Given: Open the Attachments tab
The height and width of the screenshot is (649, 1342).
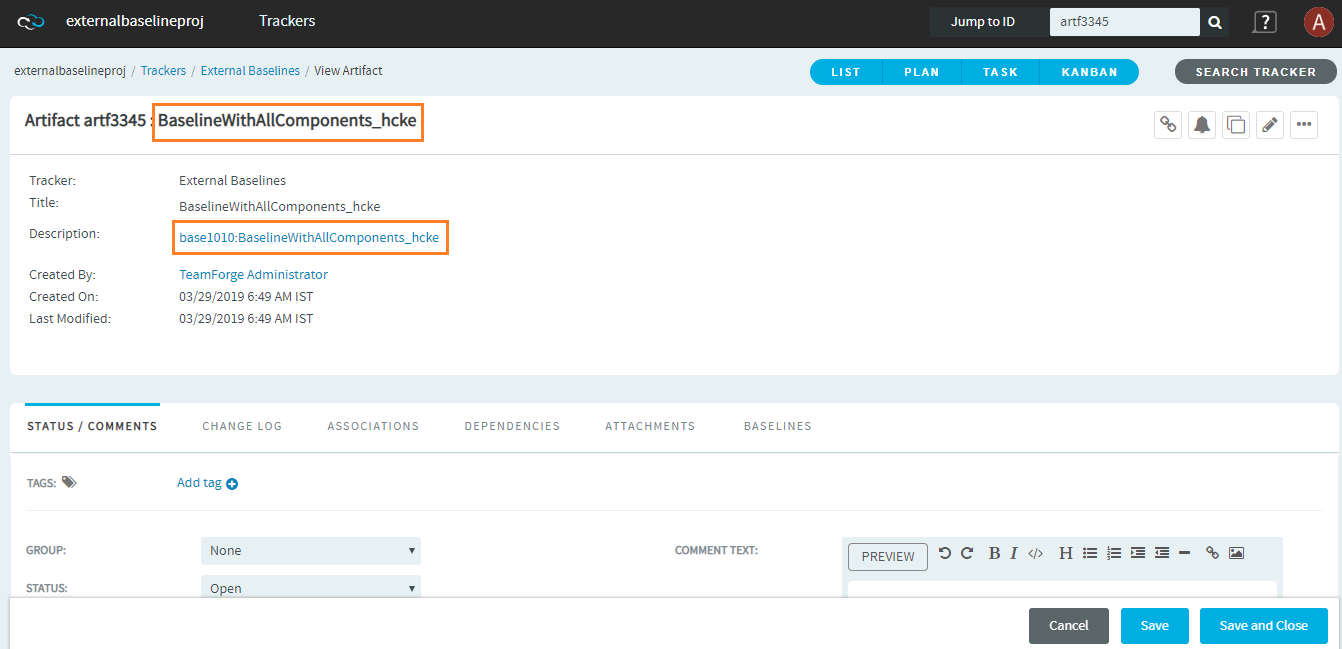Looking at the screenshot, I should 650,426.
